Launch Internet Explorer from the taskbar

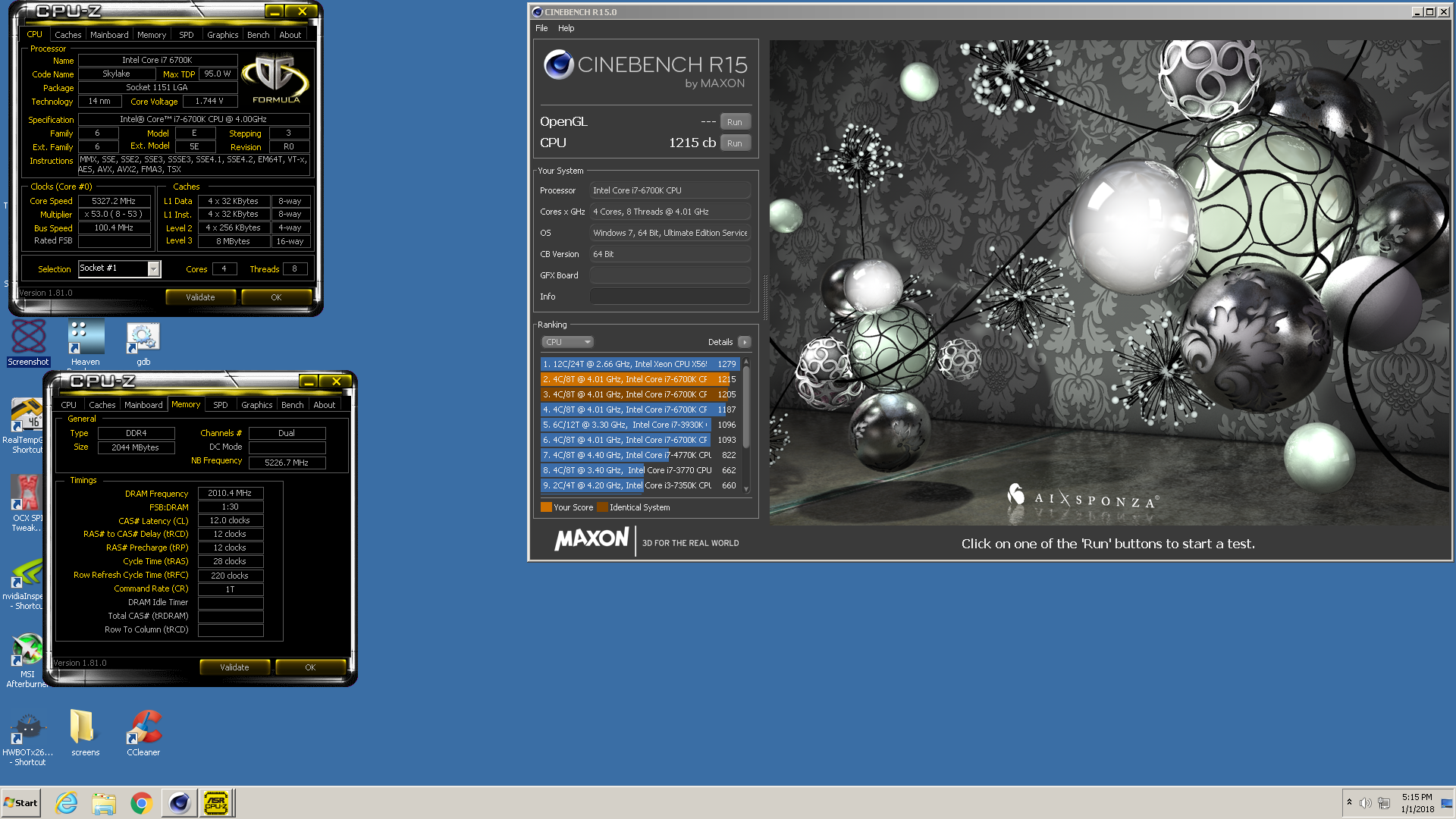[x=67, y=803]
